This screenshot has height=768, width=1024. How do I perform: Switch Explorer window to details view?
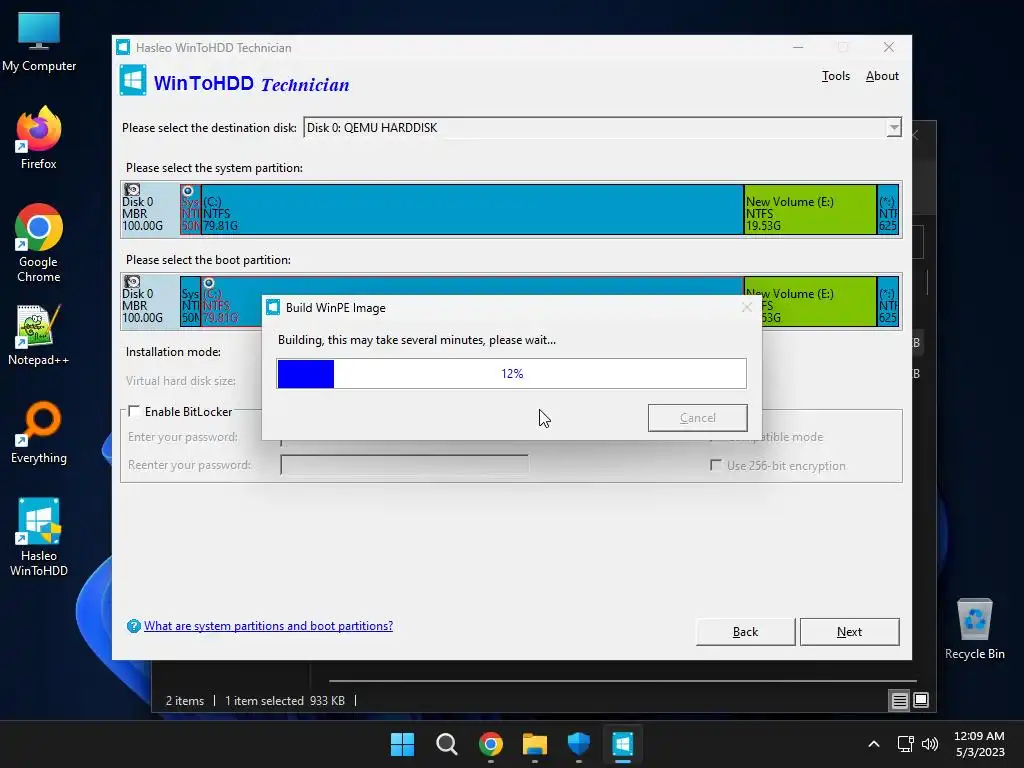[x=899, y=701]
